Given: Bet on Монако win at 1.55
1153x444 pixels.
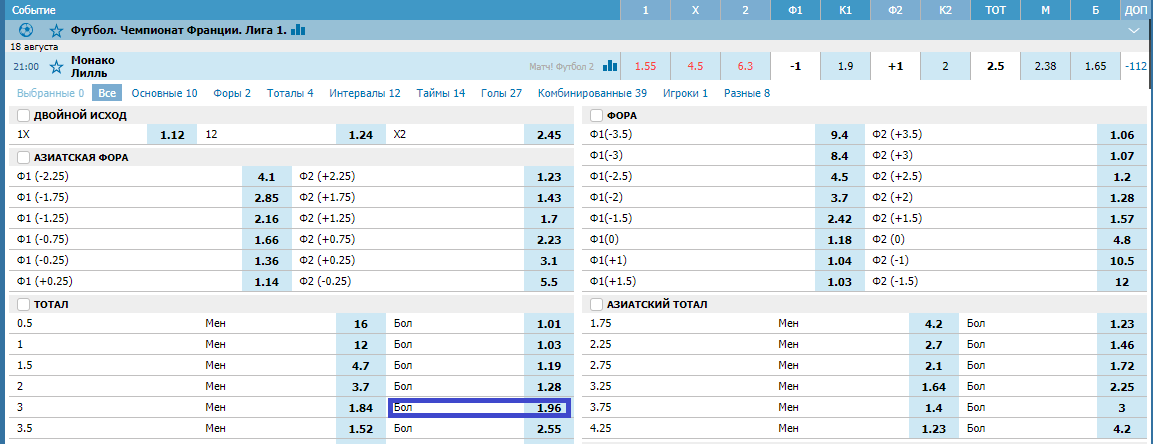Looking at the screenshot, I should tap(646, 66).
